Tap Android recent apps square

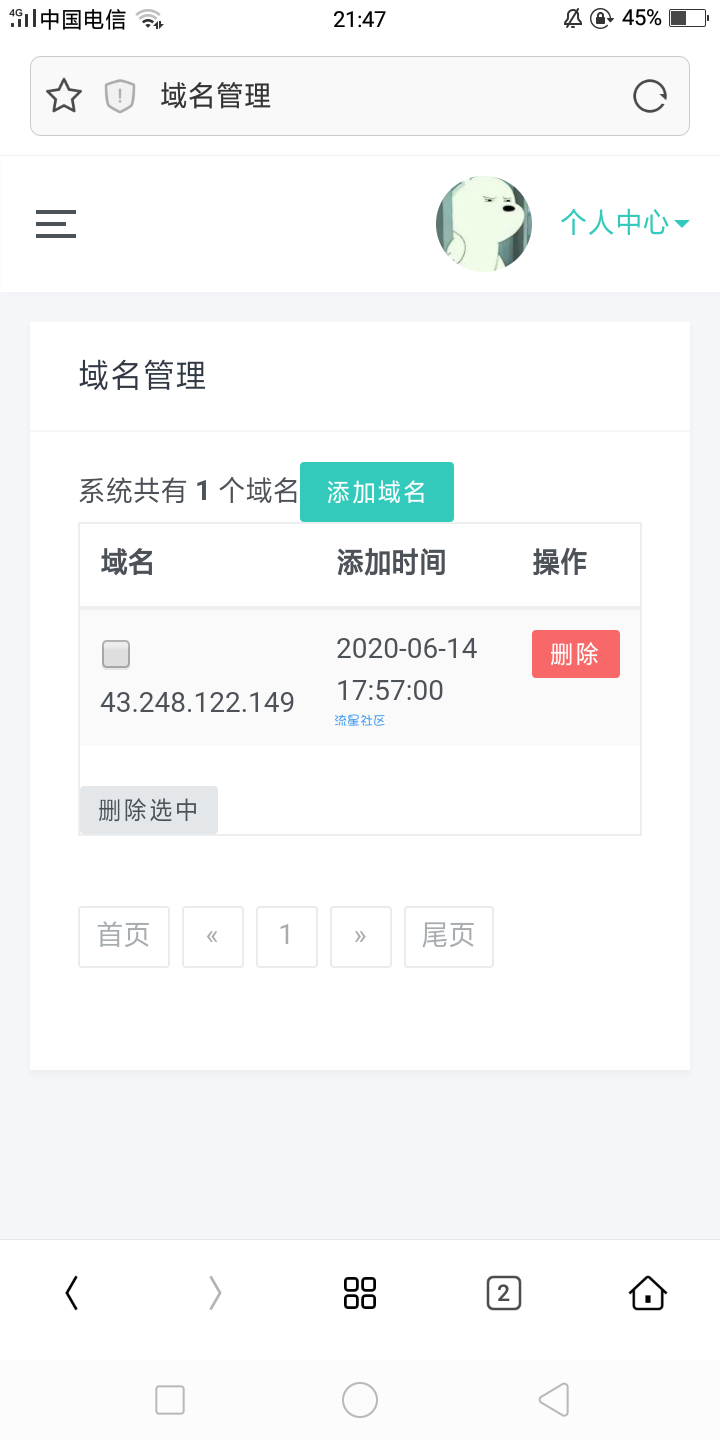(x=170, y=1400)
